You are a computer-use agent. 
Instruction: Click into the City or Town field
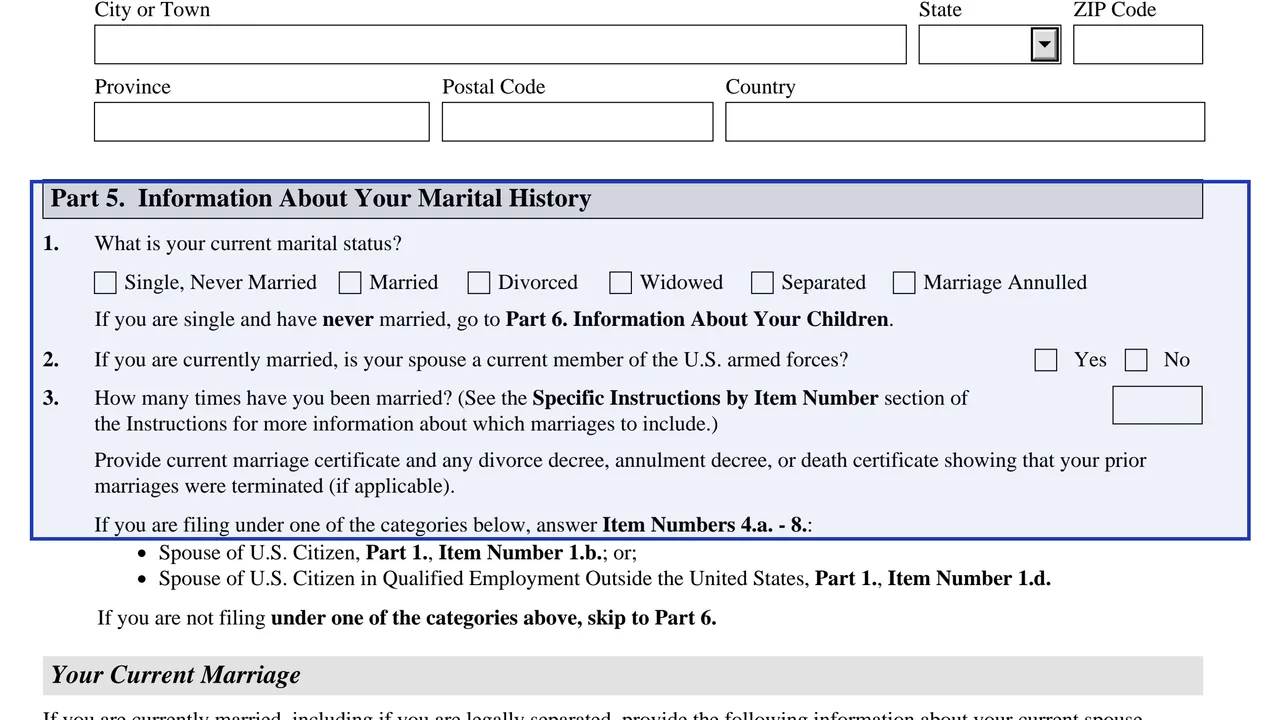tap(500, 45)
